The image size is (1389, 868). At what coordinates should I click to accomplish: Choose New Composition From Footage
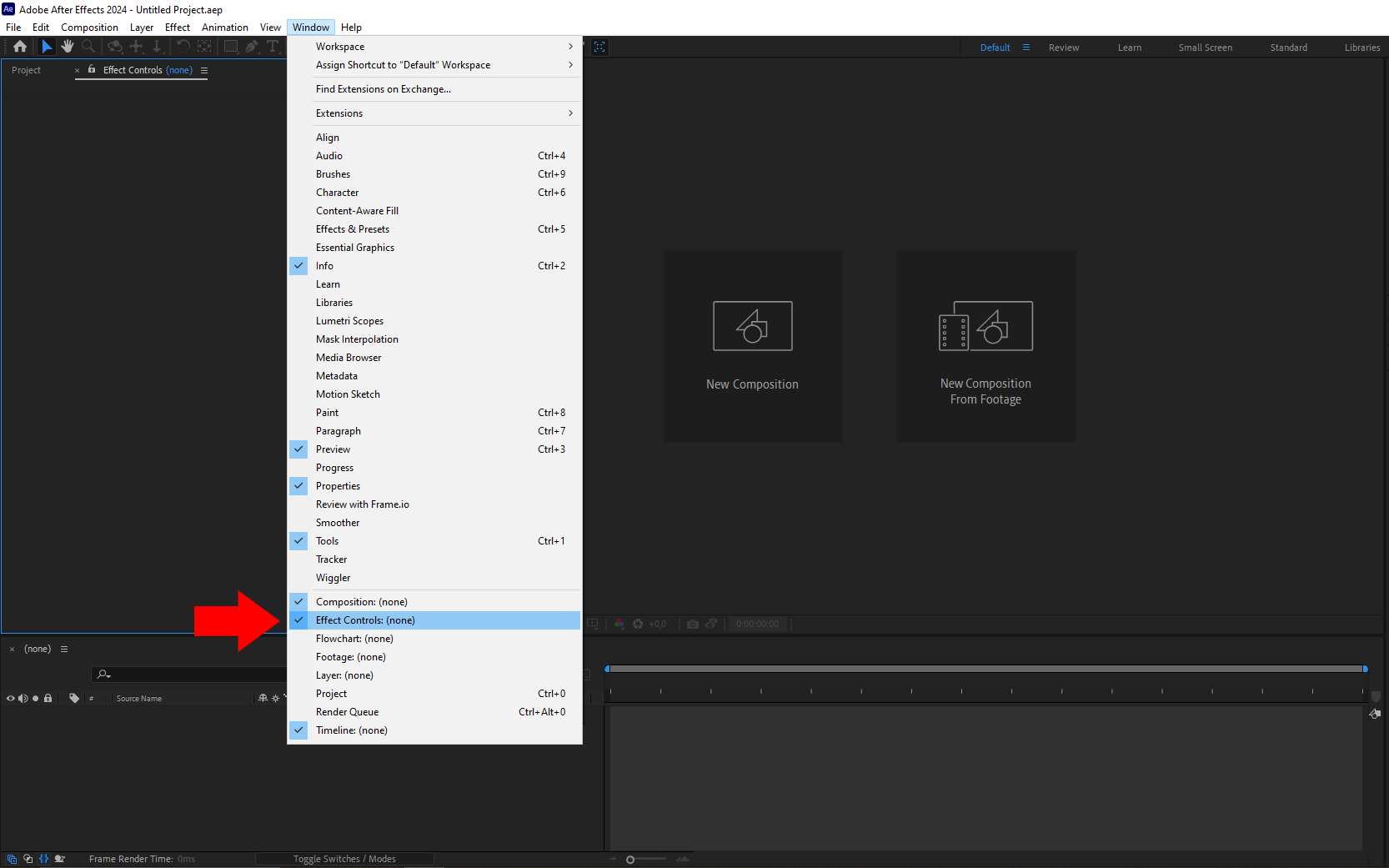pos(985,346)
